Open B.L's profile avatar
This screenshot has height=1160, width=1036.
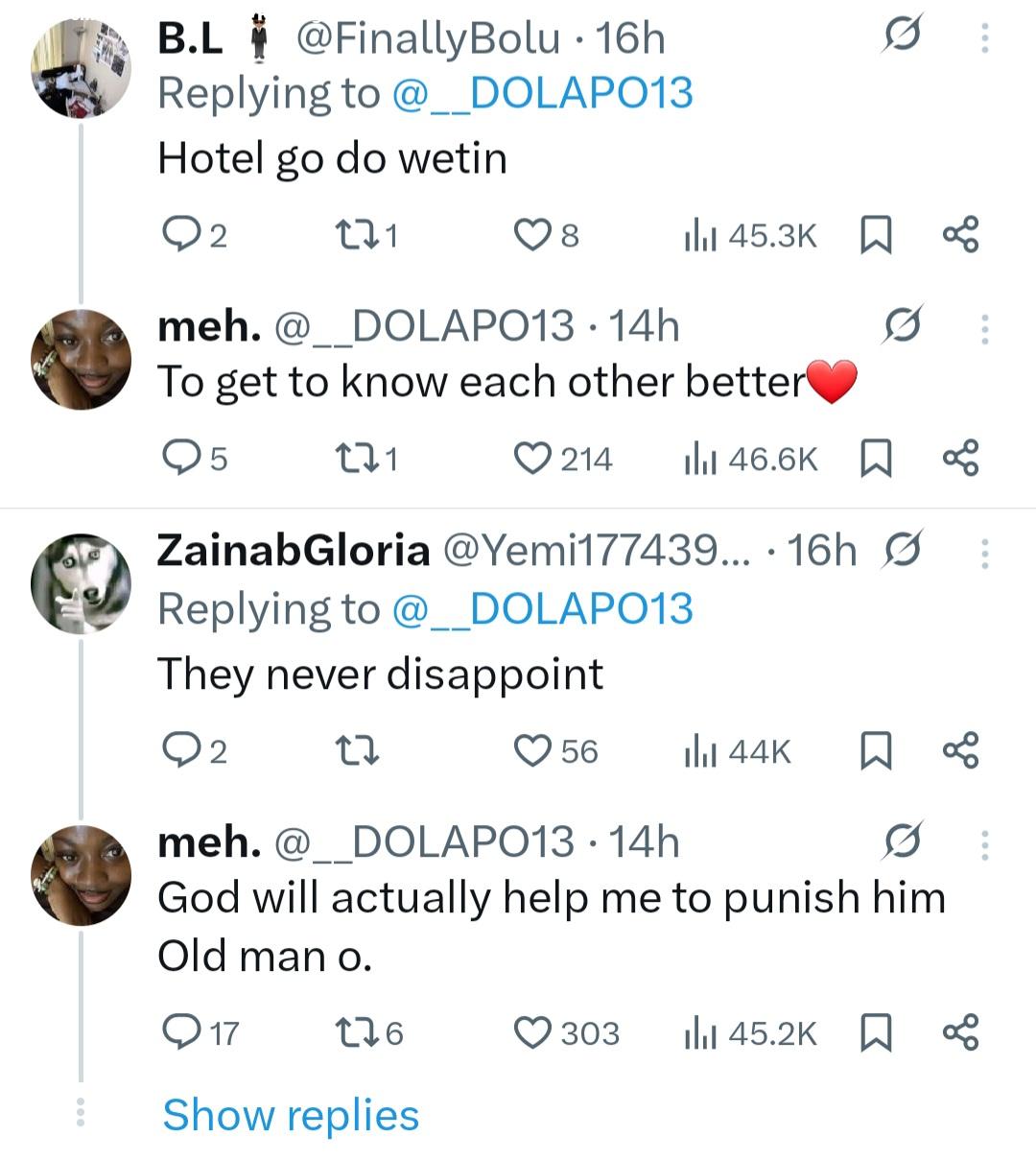[81, 69]
